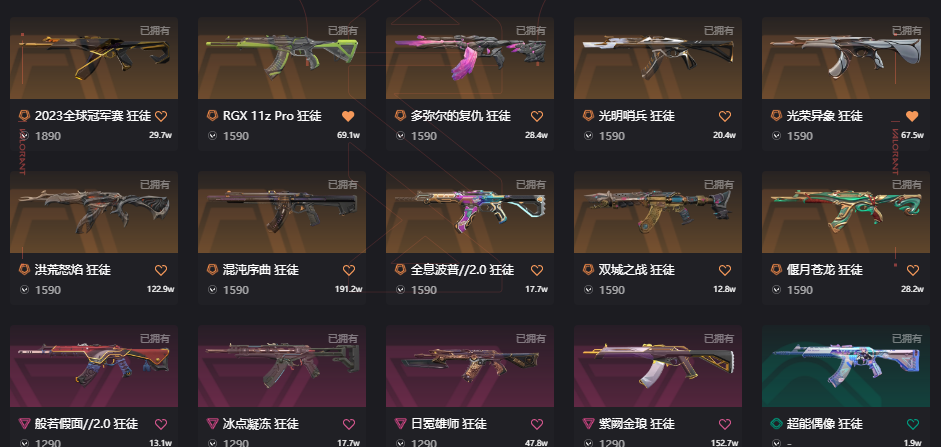
Task: Click pink heart for 紫阙金琅 狂徒
Action: 724,425
